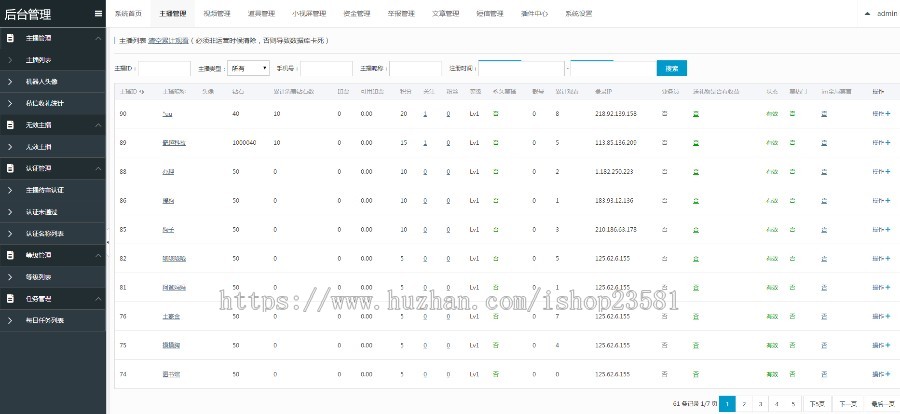The image size is (900, 414).
Task: Collapse the 认证管理 sidebar section chevron
Action: 98,168
